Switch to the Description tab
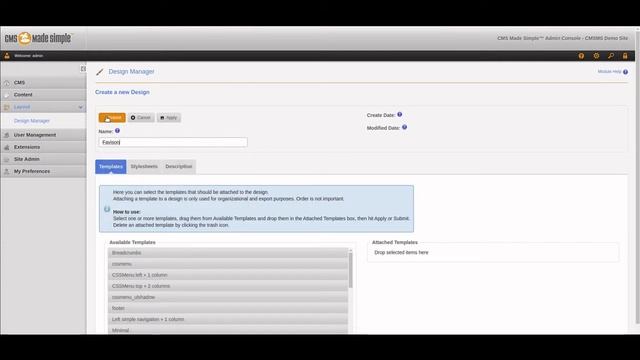 click(179, 167)
